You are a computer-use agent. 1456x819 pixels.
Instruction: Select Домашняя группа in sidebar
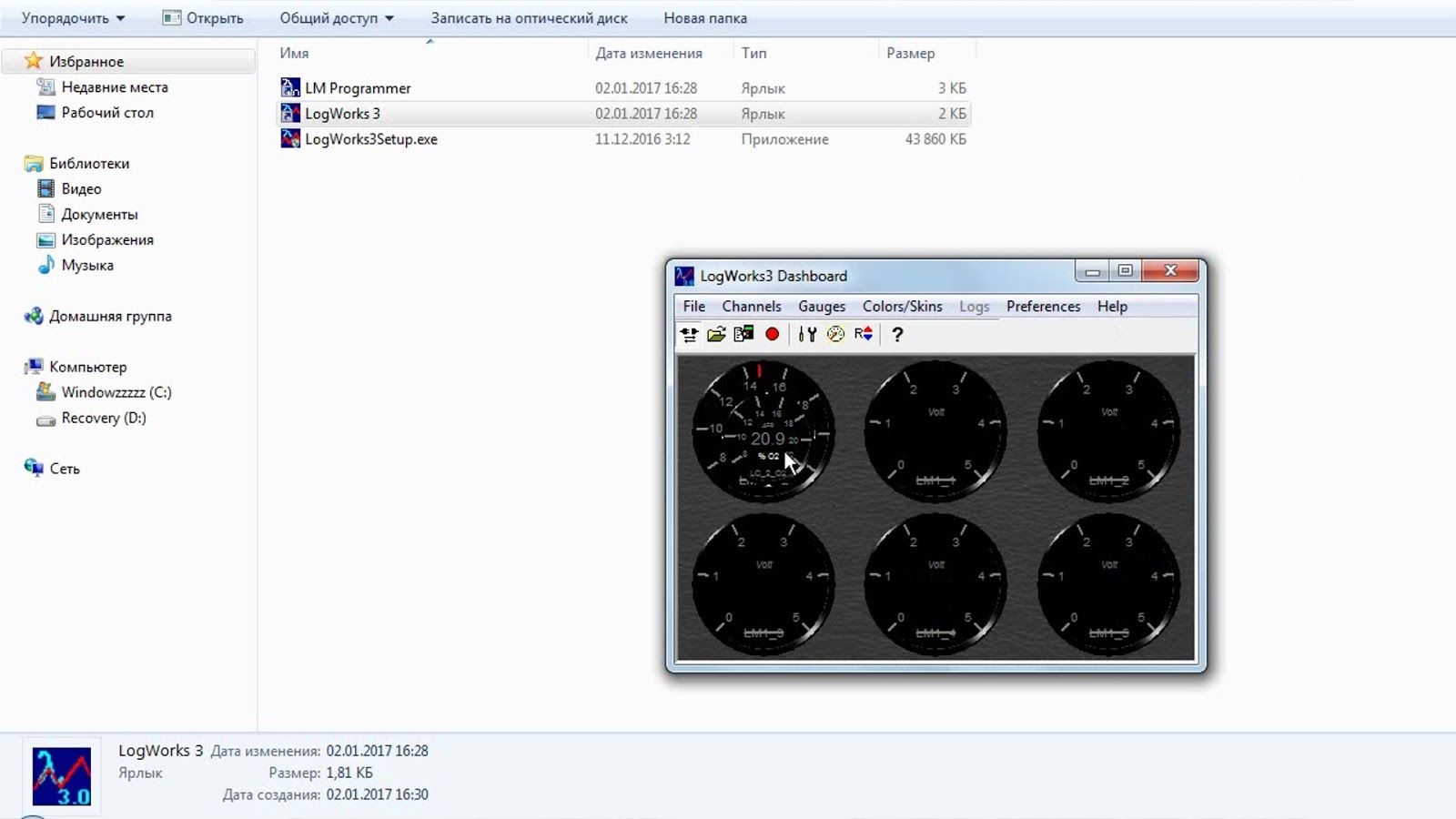[110, 317]
